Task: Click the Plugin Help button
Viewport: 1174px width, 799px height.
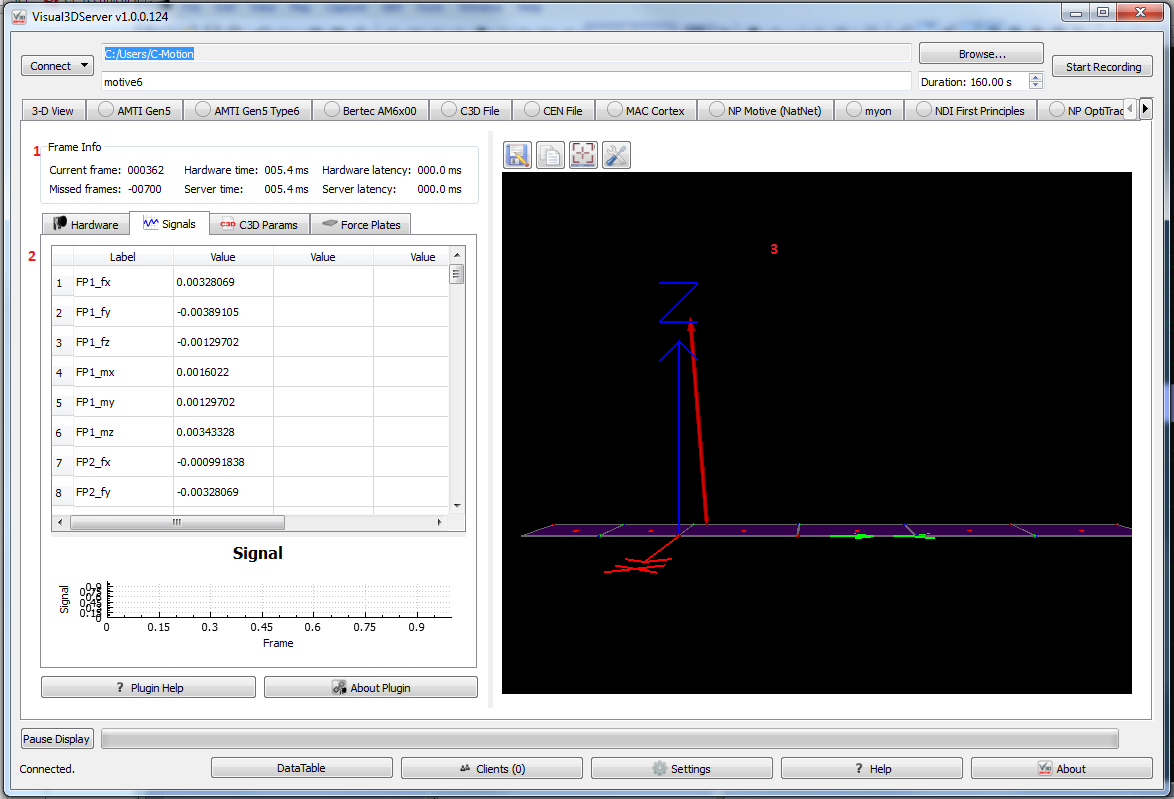Action: 148,687
